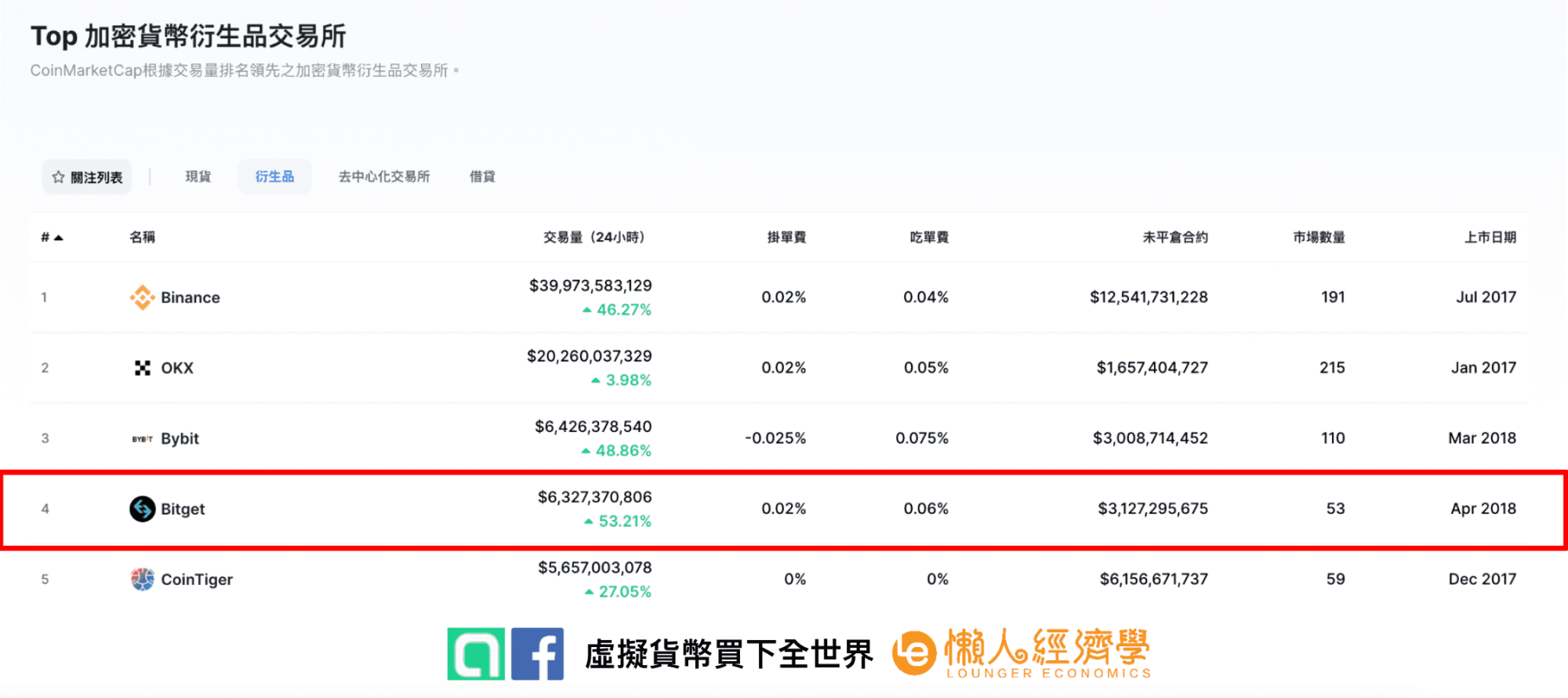Click Bybit maker fee -0.025%
1568x698 pixels.
775,438
